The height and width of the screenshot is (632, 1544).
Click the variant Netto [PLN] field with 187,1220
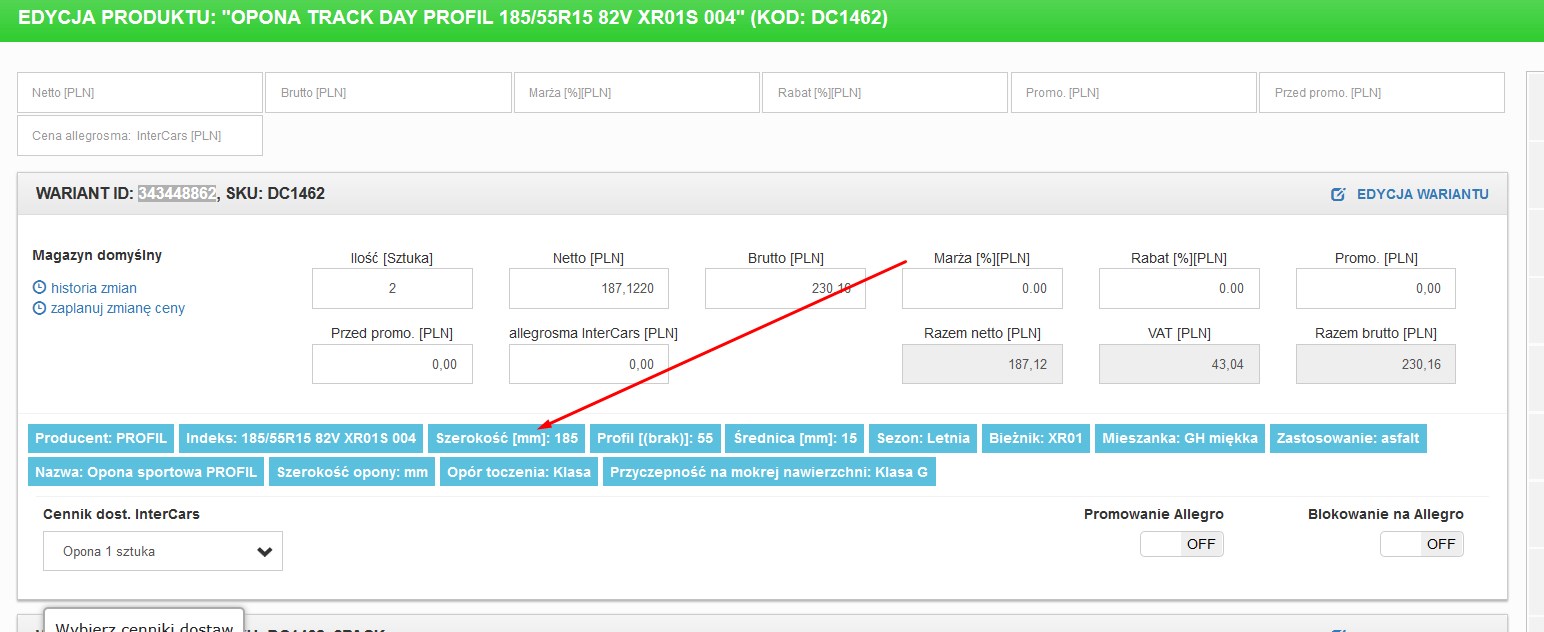click(x=588, y=289)
